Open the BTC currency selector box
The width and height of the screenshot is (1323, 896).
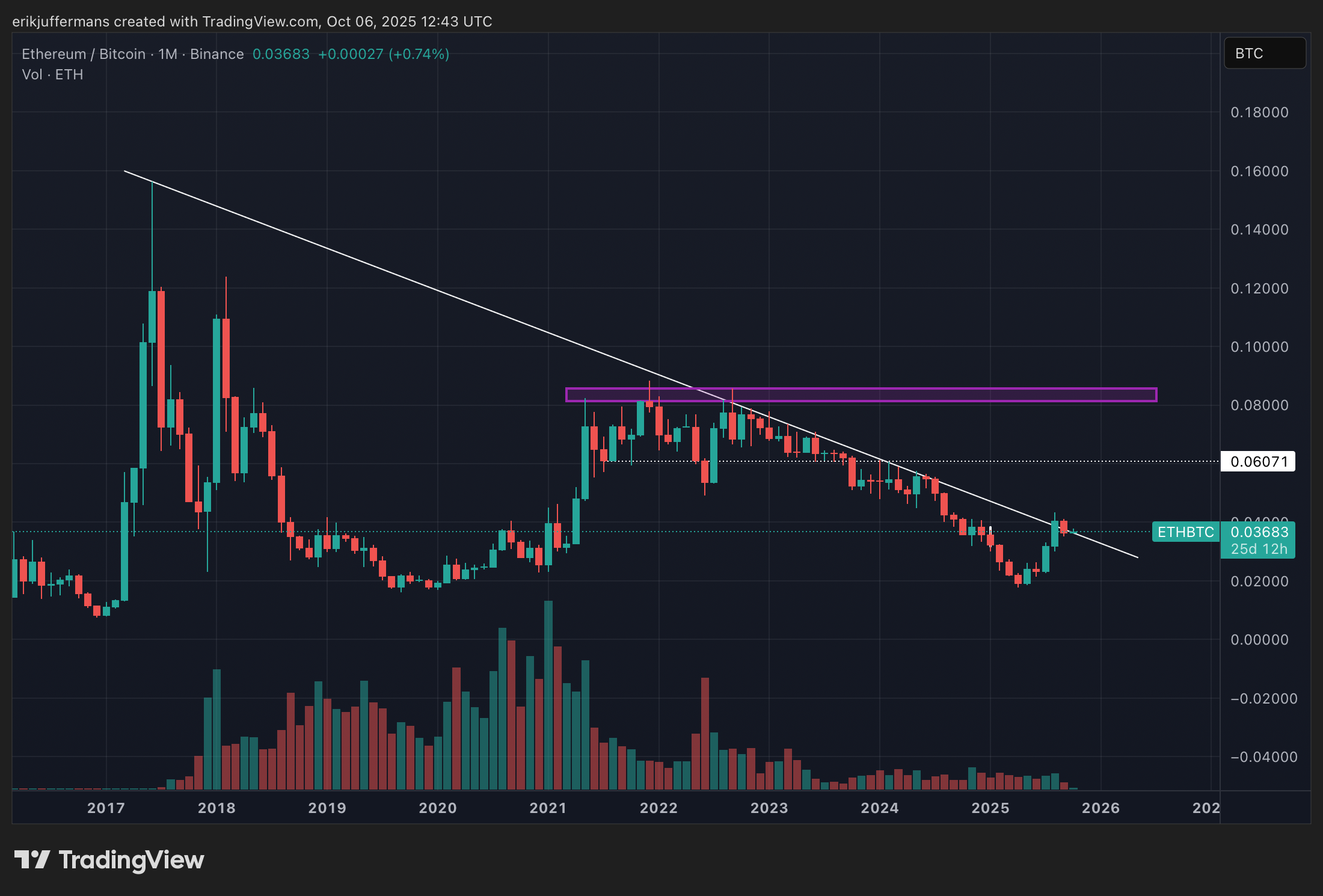1264,54
